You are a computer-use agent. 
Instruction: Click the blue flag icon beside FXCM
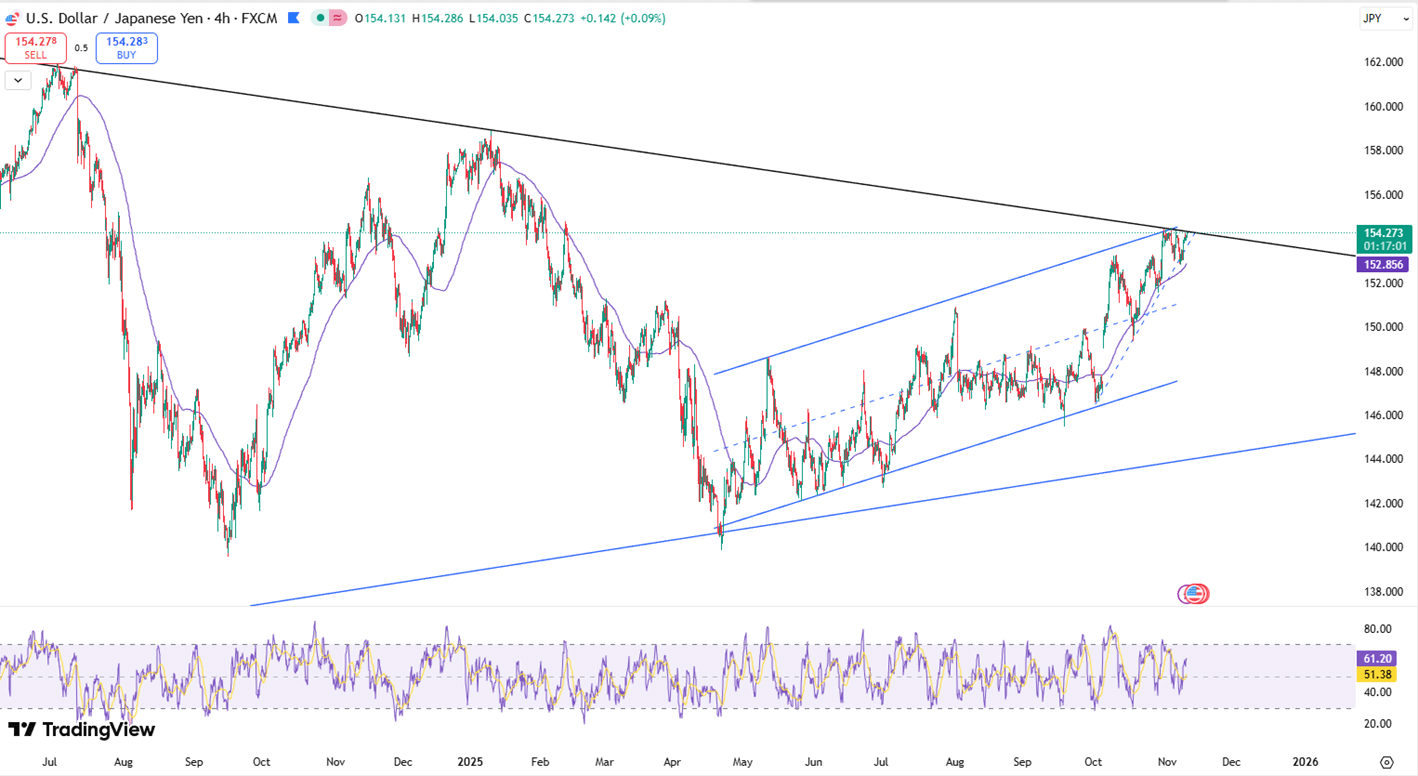pos(293,18)
